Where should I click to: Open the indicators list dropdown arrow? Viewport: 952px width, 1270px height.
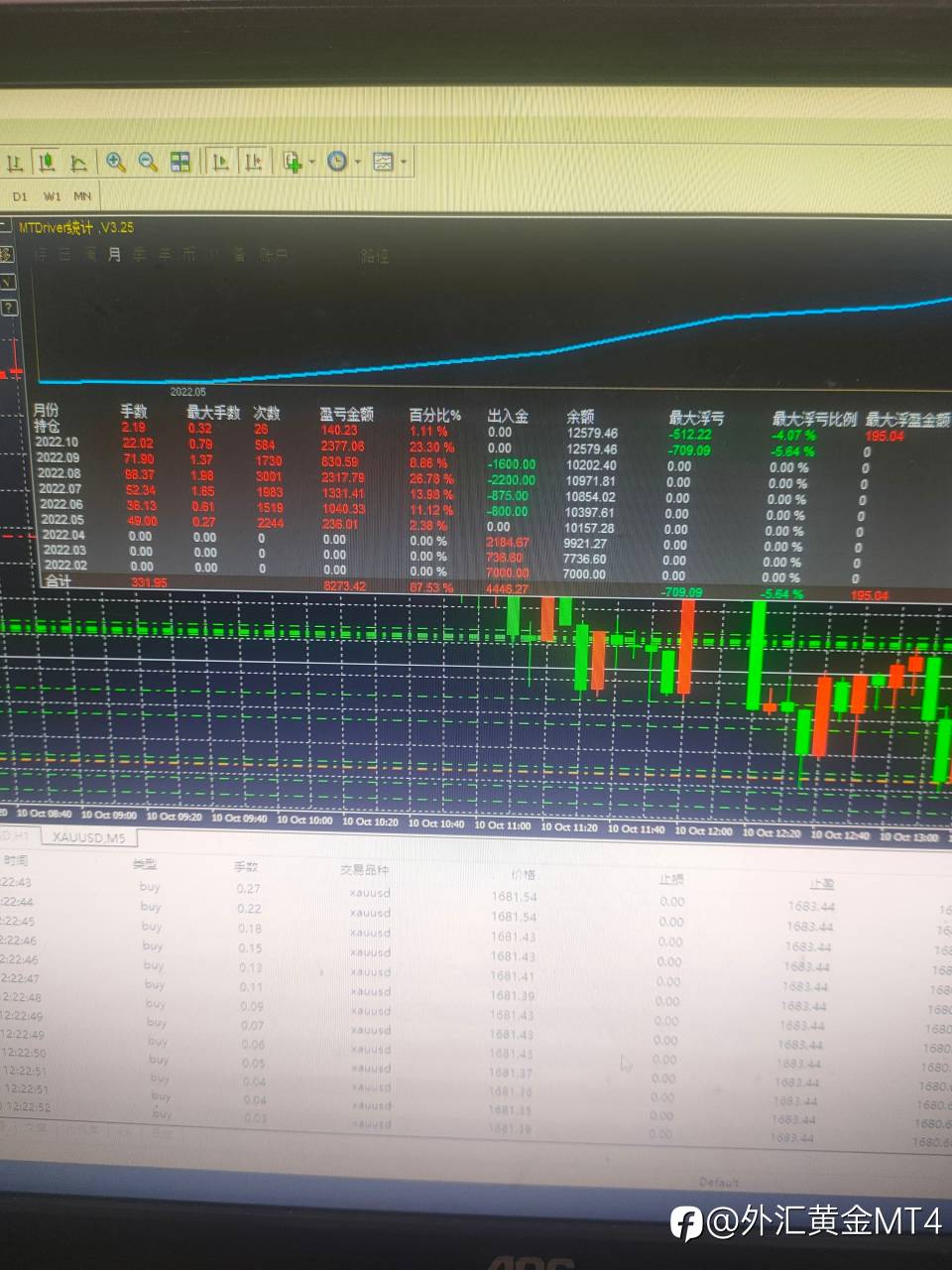(x=312, y=162)
